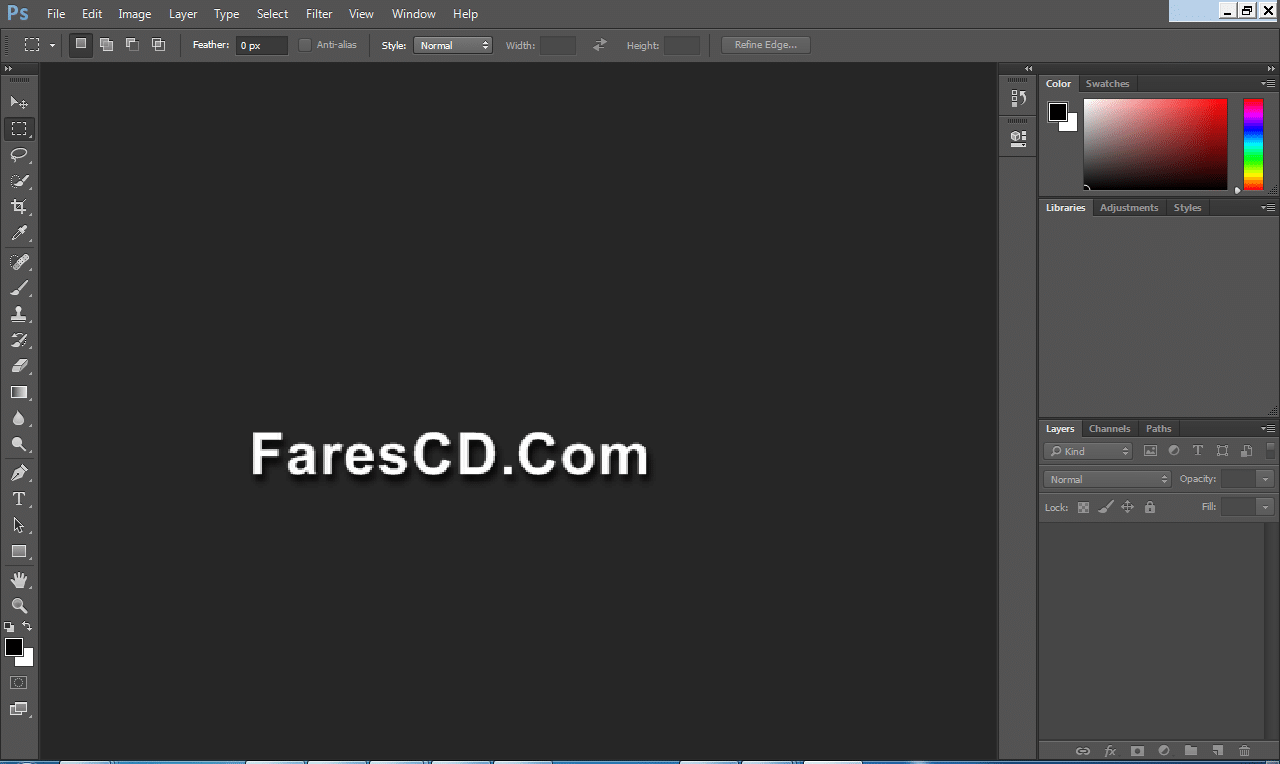
Task: Choose Intersect with selection mode
Action: coord(158,44)
